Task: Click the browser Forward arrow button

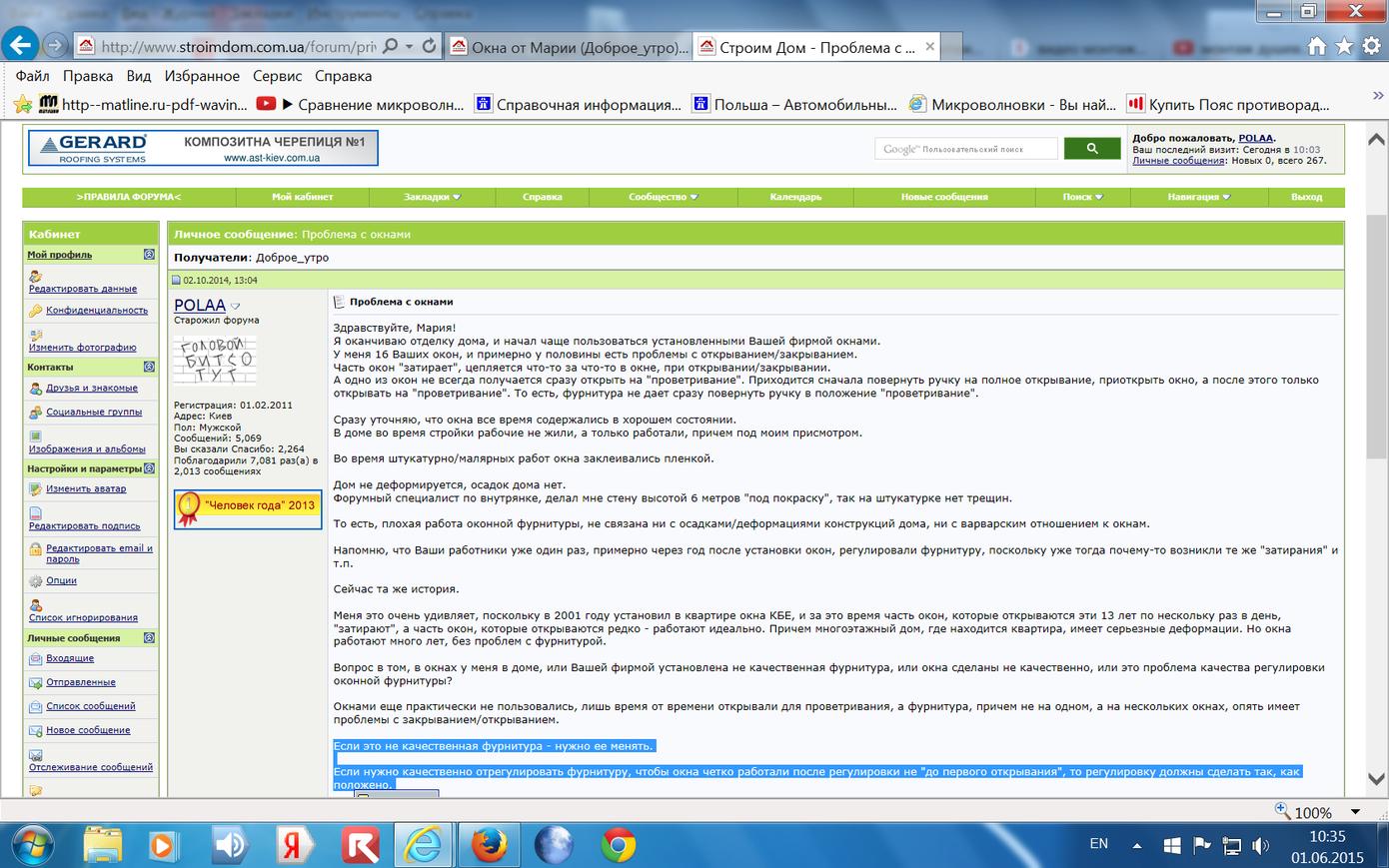Action: pos(56,46)
